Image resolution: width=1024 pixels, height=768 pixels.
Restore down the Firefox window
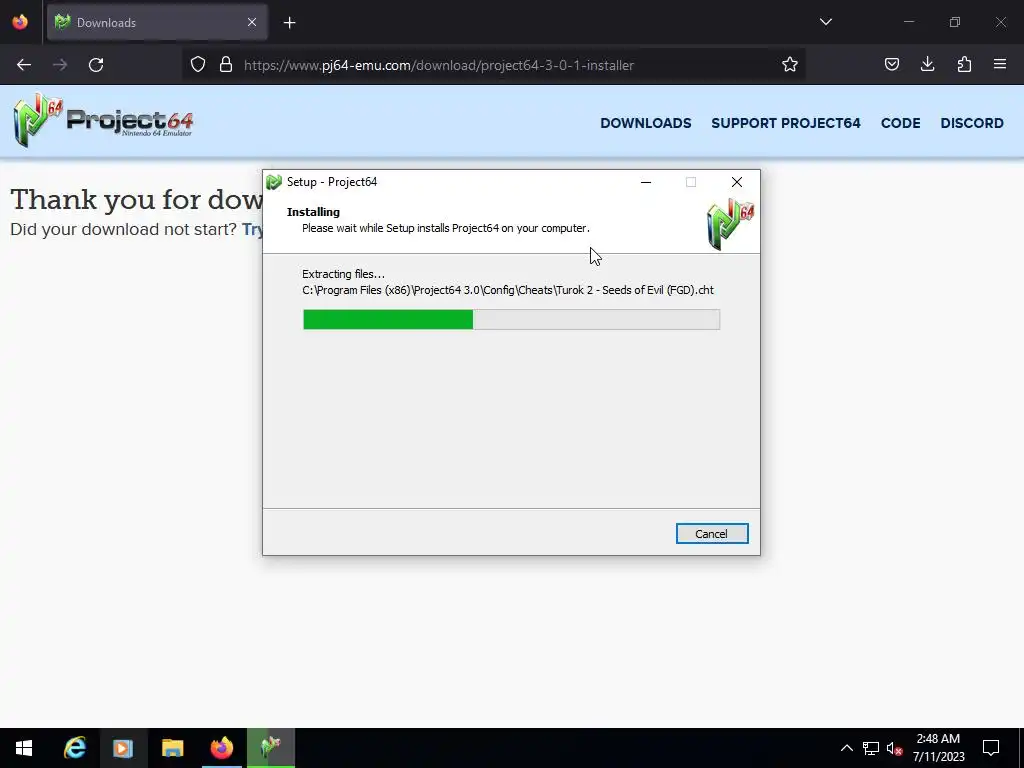pos(955,22)
